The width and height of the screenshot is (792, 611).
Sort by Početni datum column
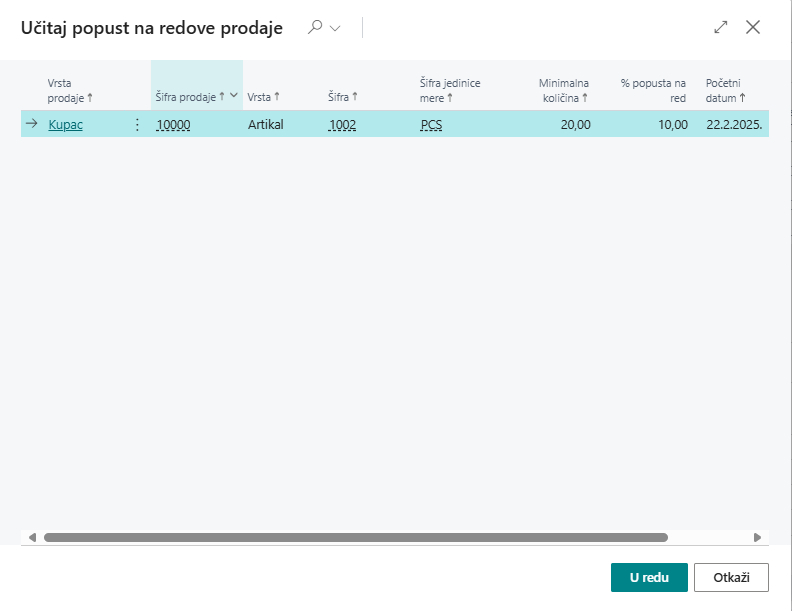726,90
